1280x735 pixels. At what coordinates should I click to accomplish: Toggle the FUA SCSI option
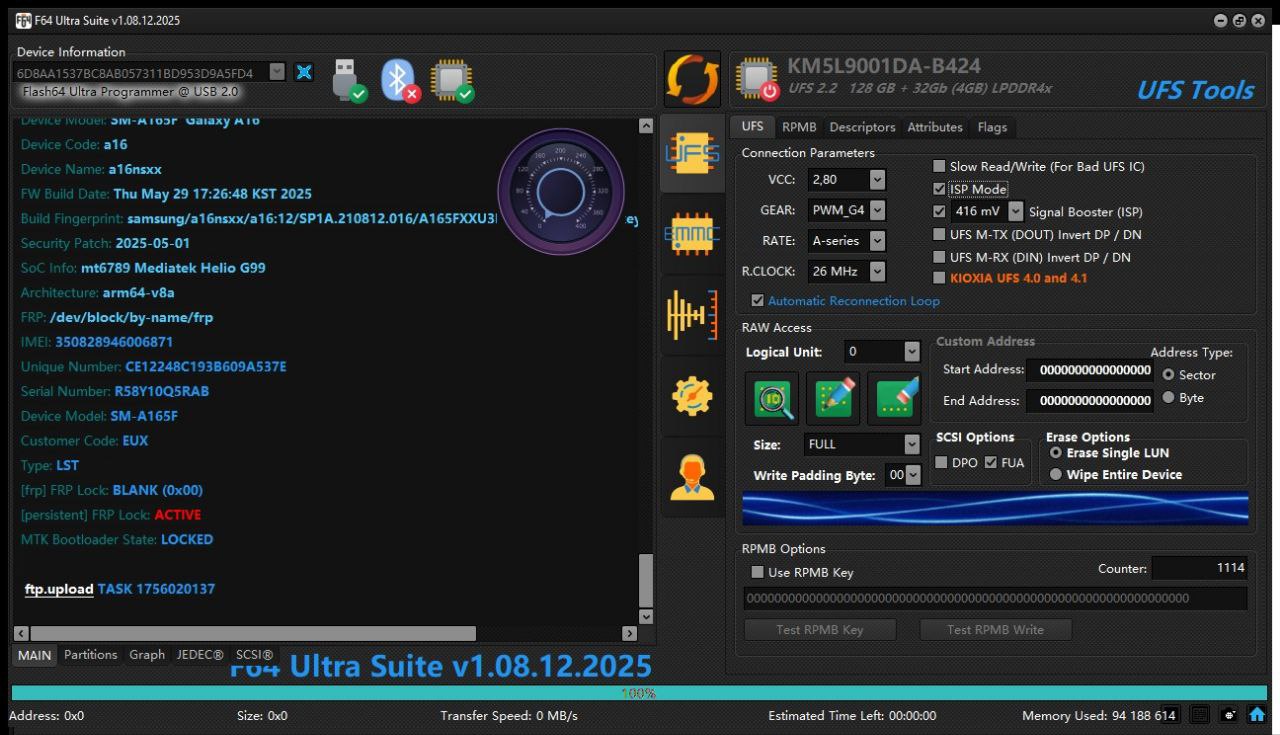pyautogui.click(x=991, y=462)
